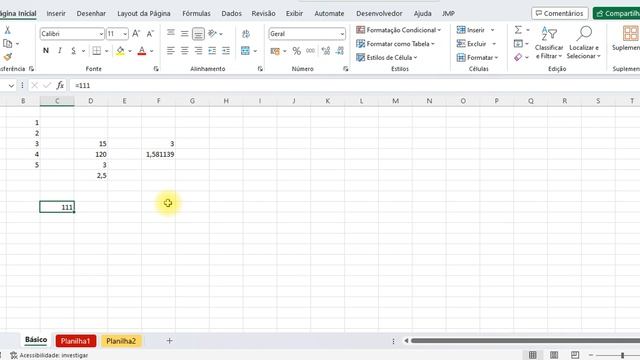
Task: Open Estilos de Célula menu
Action: click(x=387, y=58)
